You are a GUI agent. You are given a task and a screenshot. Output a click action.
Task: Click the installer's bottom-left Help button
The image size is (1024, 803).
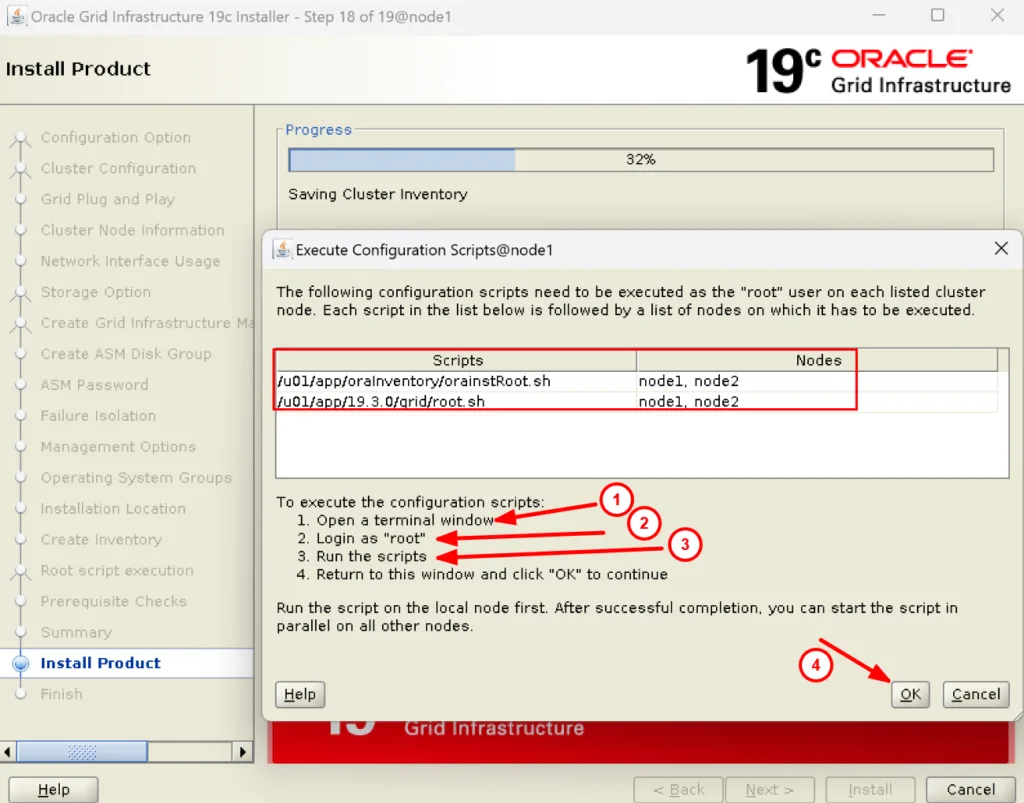(x=54, y=789)
